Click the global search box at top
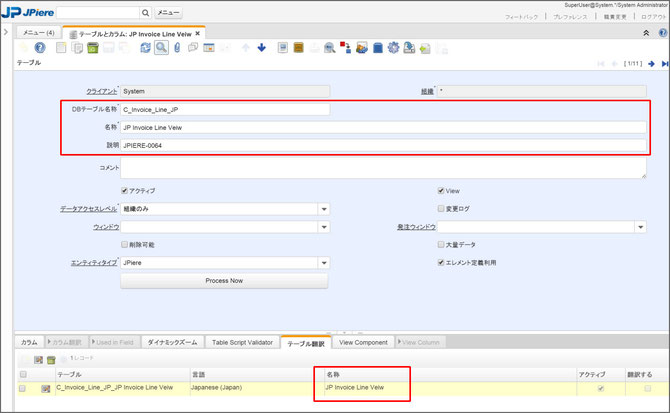Screen dimensions: 670x413 [98, 13]
